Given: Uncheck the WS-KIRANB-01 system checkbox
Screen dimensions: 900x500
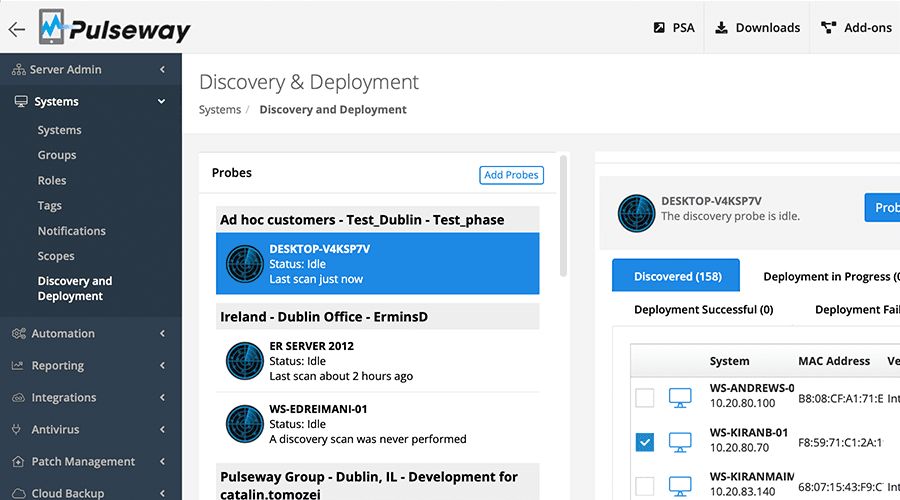Looking at the screenshot, I should click(x=645, y=442).
